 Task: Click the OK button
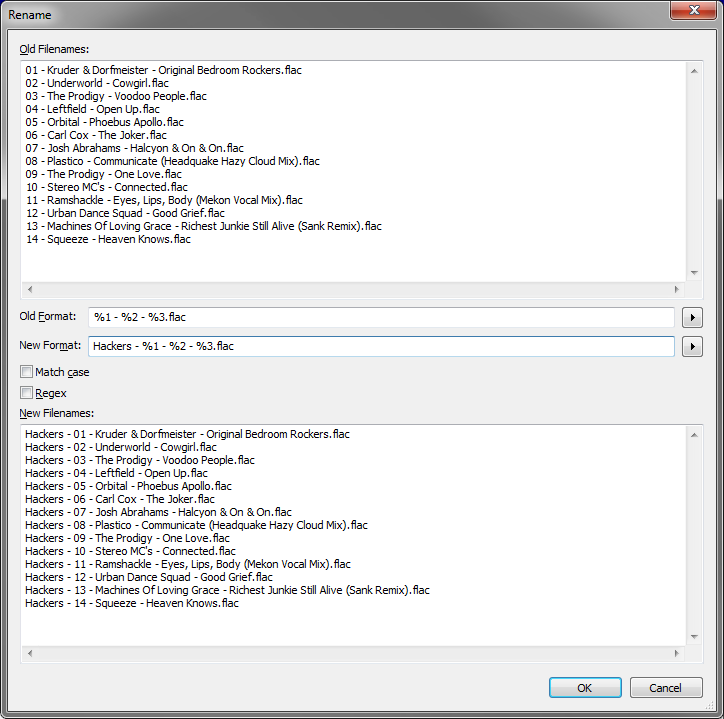point(585,688)
